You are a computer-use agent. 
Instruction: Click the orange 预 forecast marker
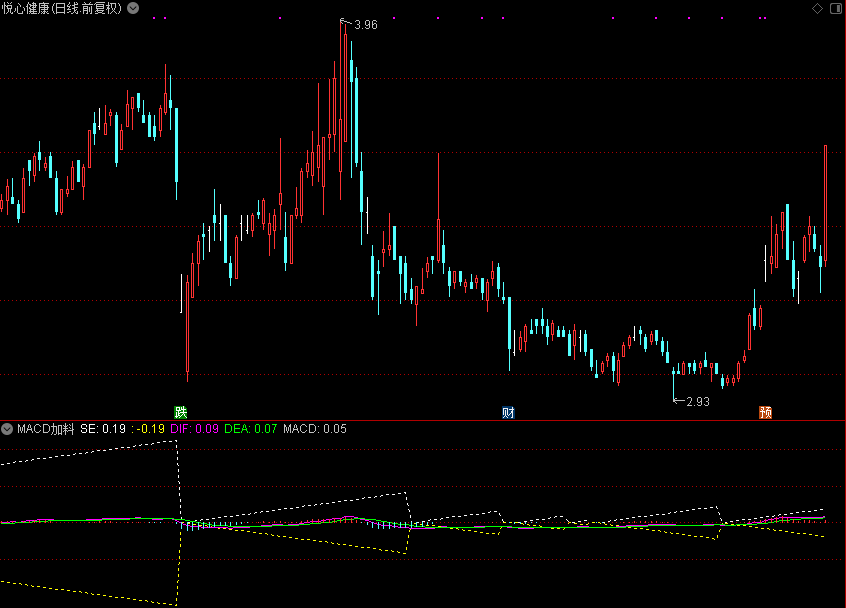point(765,412)
